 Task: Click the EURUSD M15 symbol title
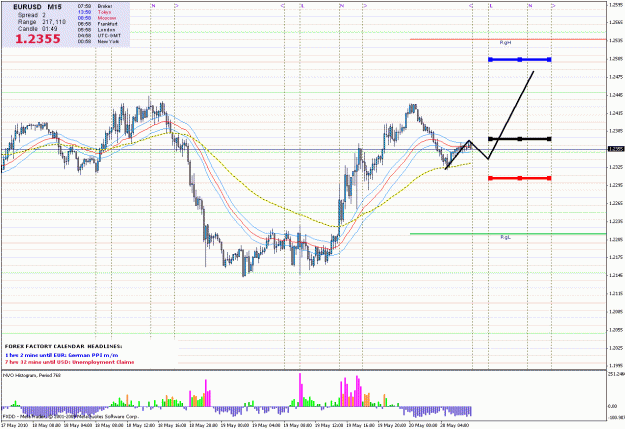click(x=37, y=7)
